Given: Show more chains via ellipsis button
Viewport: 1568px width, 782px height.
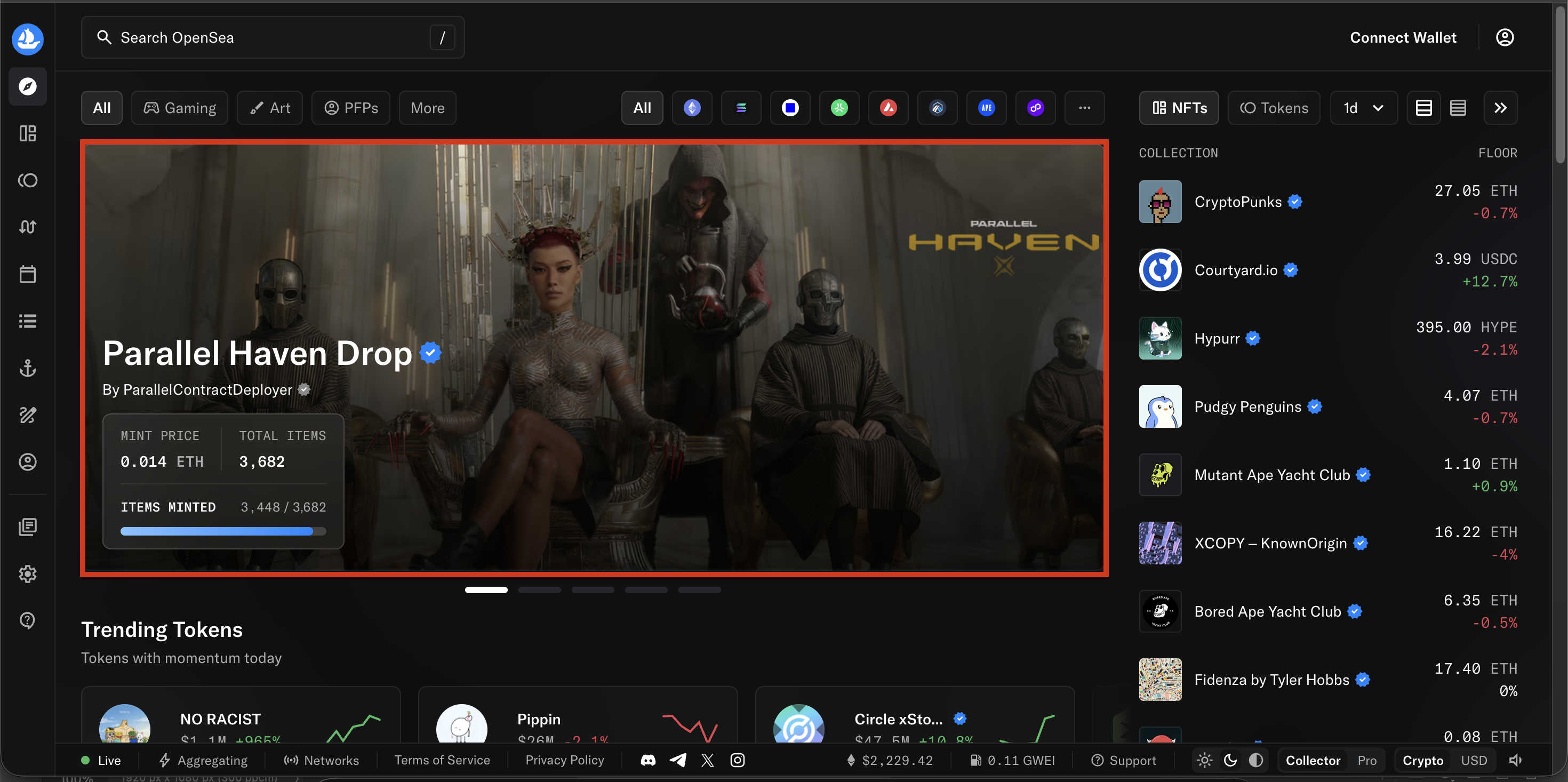Looking at the screenshot, I should click(x=1085, y=108).
